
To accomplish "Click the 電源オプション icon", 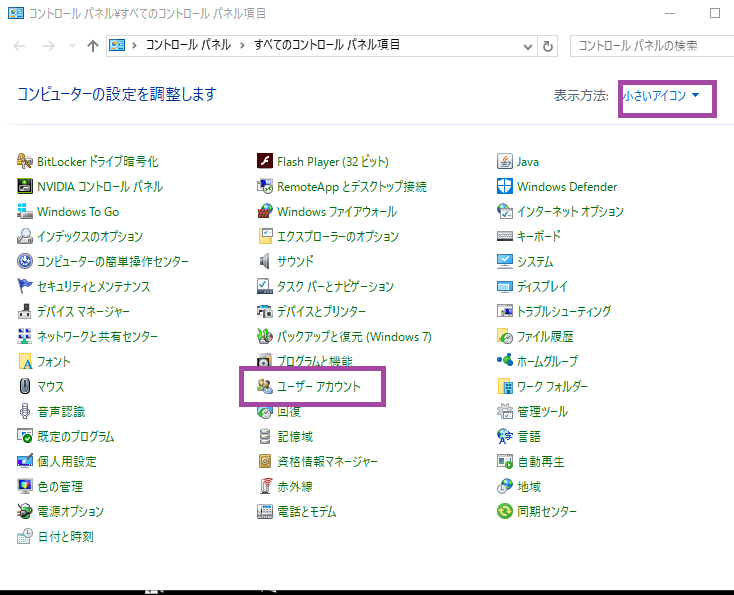I will [x=24, y=511].
